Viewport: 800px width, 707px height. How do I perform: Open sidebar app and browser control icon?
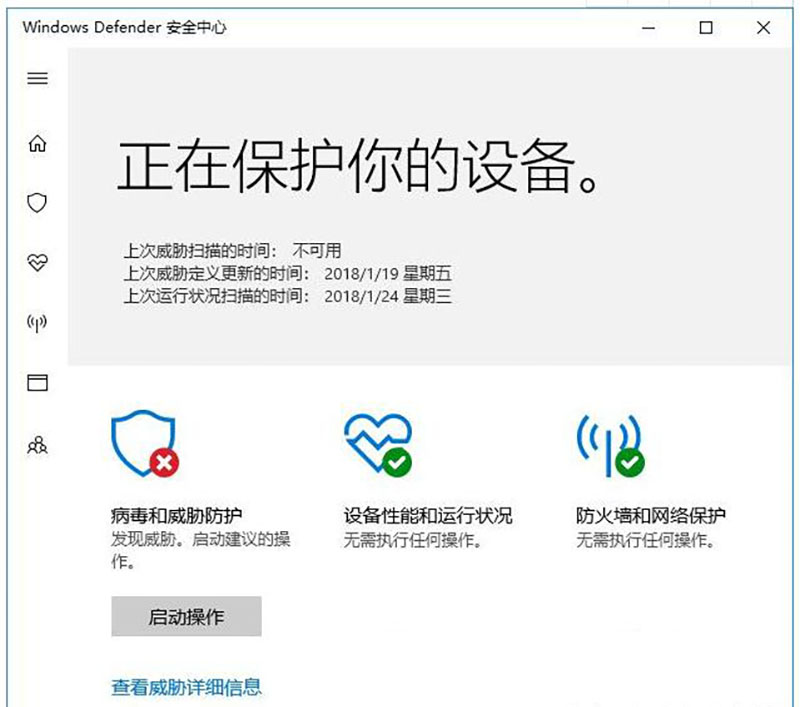[37, 383]
